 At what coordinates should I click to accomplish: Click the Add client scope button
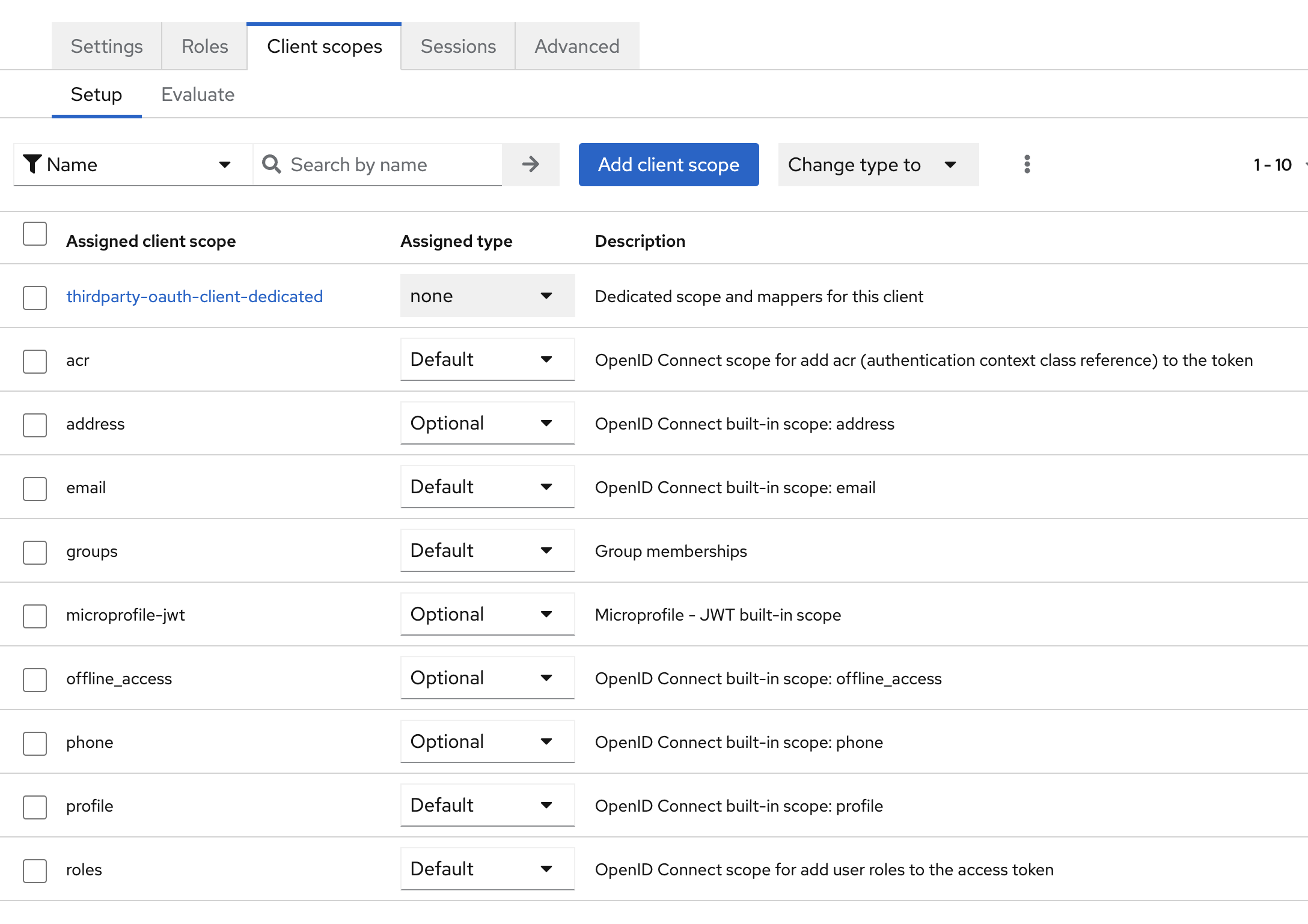[x=668, y=164]
